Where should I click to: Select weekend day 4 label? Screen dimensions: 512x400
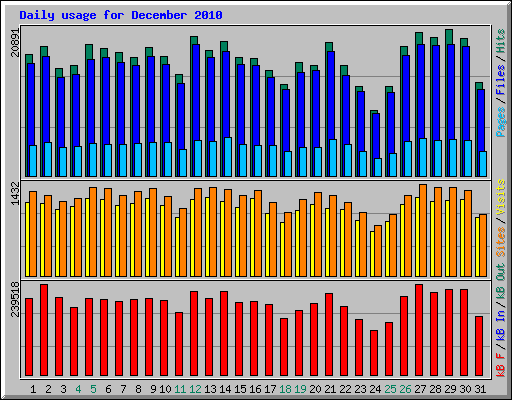[x=78, y=389]
